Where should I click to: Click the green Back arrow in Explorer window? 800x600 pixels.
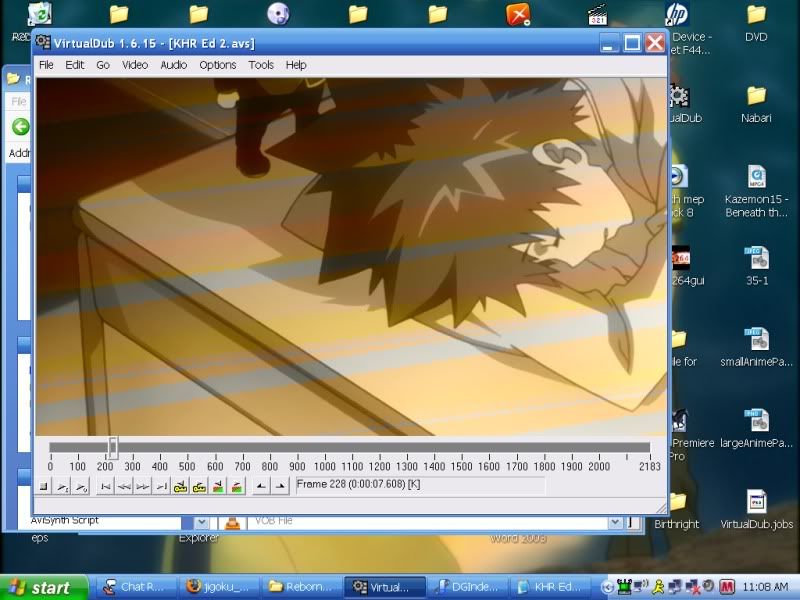pyautogui.click(x=20, y=127)
